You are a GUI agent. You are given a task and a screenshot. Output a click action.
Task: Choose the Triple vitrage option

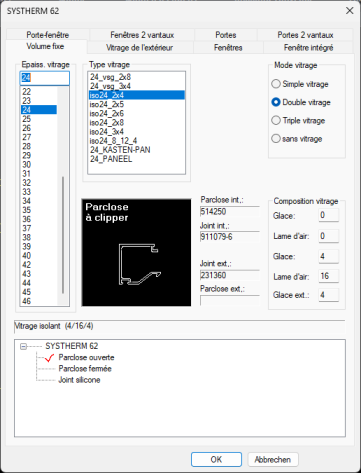[x=298, y=120]
